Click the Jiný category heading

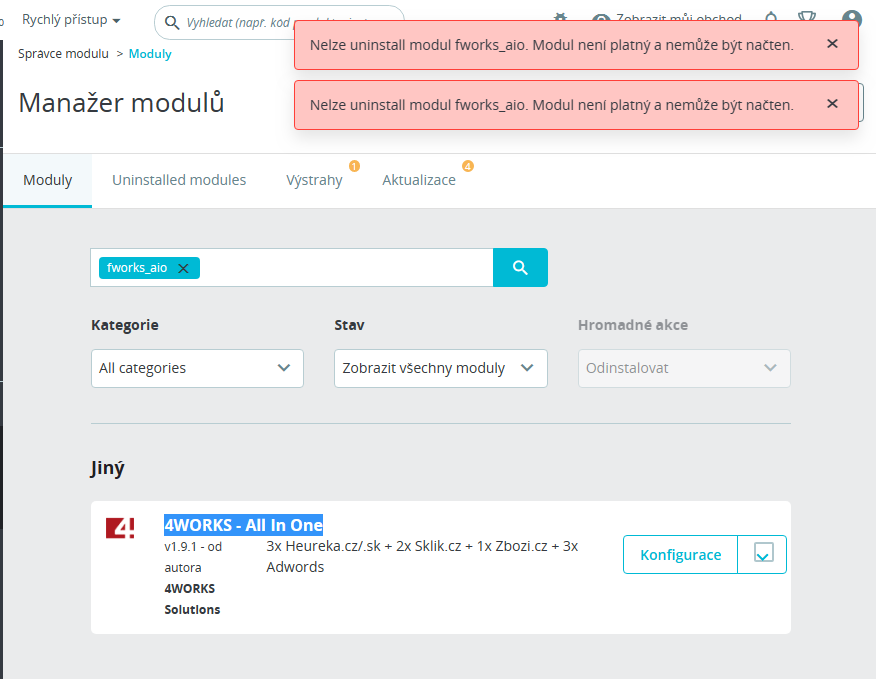[x=108, y=468]
